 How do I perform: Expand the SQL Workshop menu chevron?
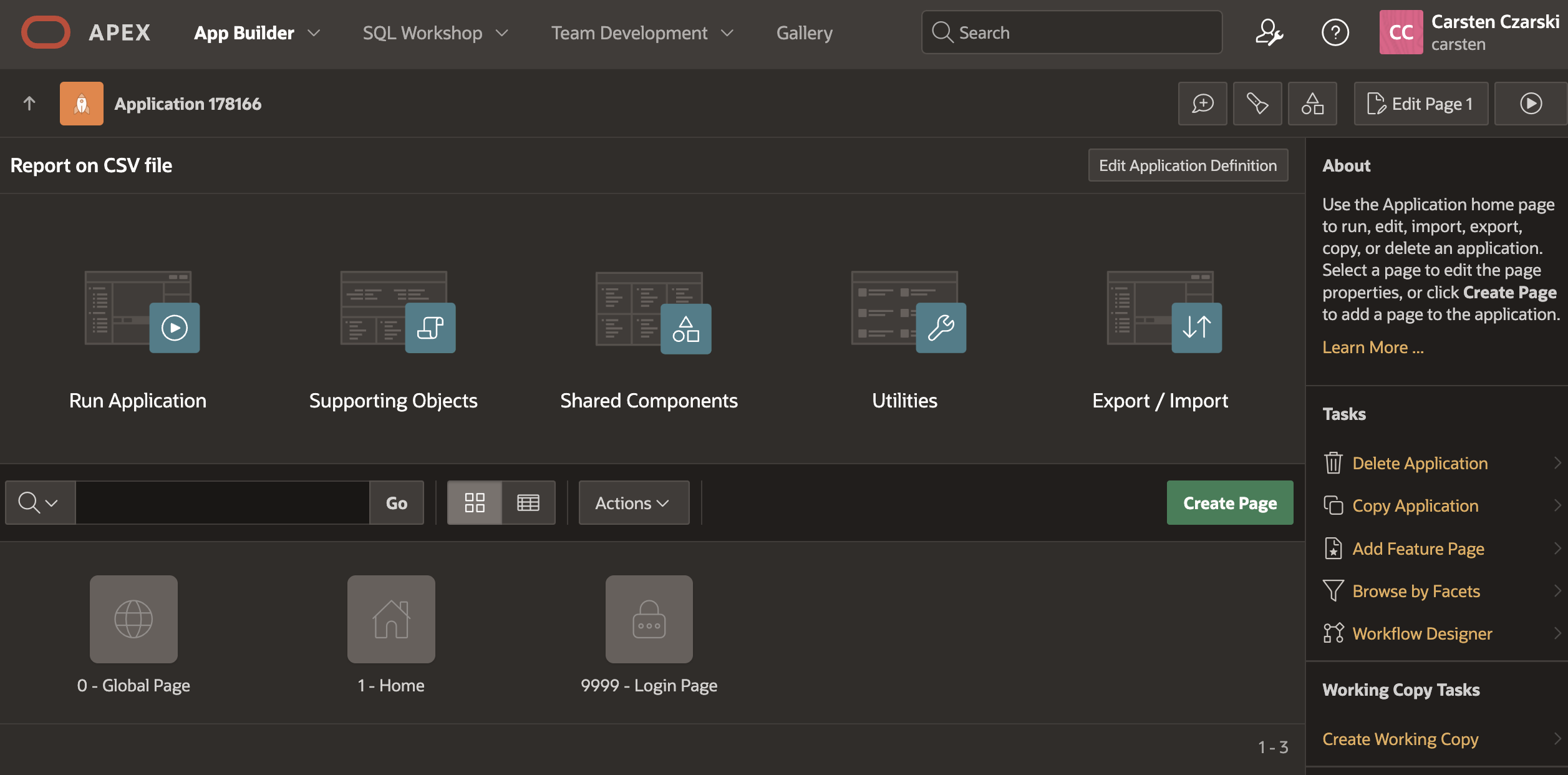[502, 33]
